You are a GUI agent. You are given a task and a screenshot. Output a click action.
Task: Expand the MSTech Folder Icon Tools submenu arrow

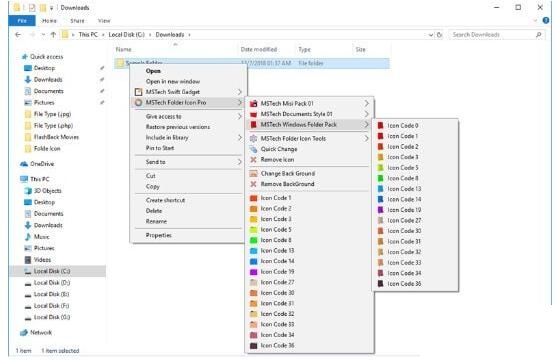[366, 139]
